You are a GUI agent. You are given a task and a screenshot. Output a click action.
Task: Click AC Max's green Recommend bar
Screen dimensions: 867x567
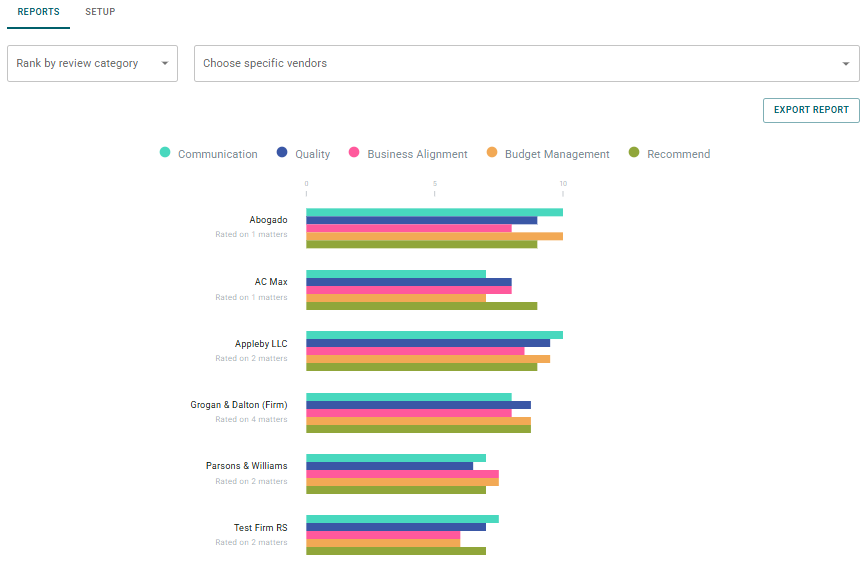click(x=421, y=306)
